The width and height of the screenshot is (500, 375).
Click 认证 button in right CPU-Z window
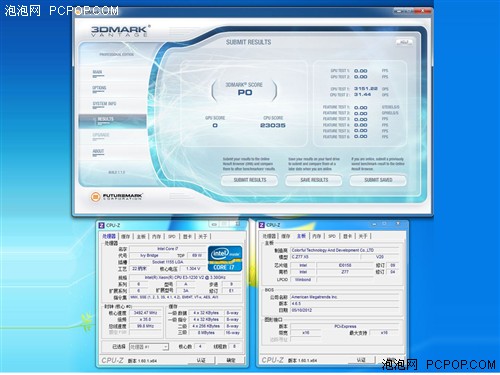click(x=361, y=360)
